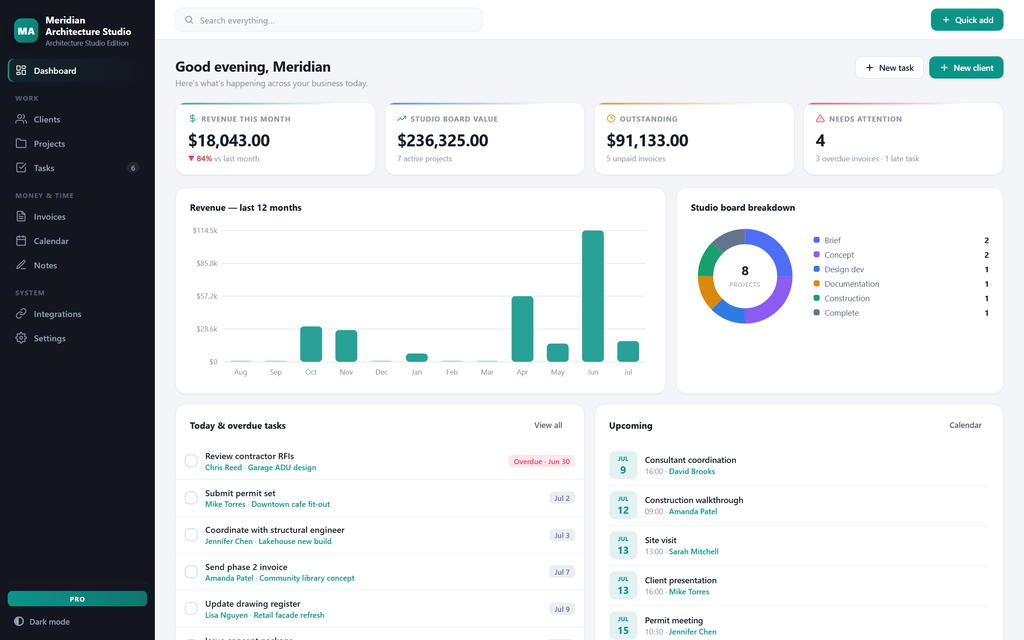Click the search magnifier icon

coord(189,20)
